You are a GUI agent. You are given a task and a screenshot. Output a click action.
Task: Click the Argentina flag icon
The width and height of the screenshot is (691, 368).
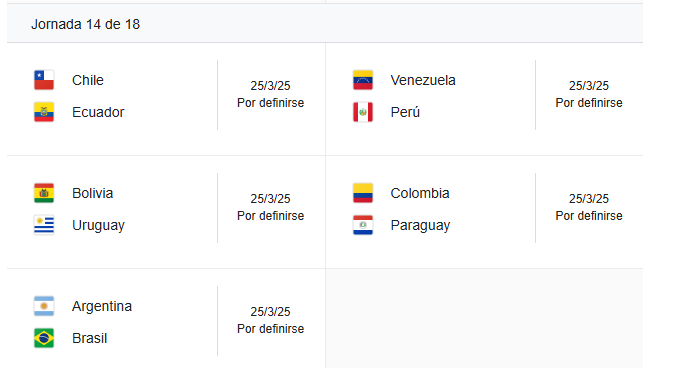tap(44, 306)
